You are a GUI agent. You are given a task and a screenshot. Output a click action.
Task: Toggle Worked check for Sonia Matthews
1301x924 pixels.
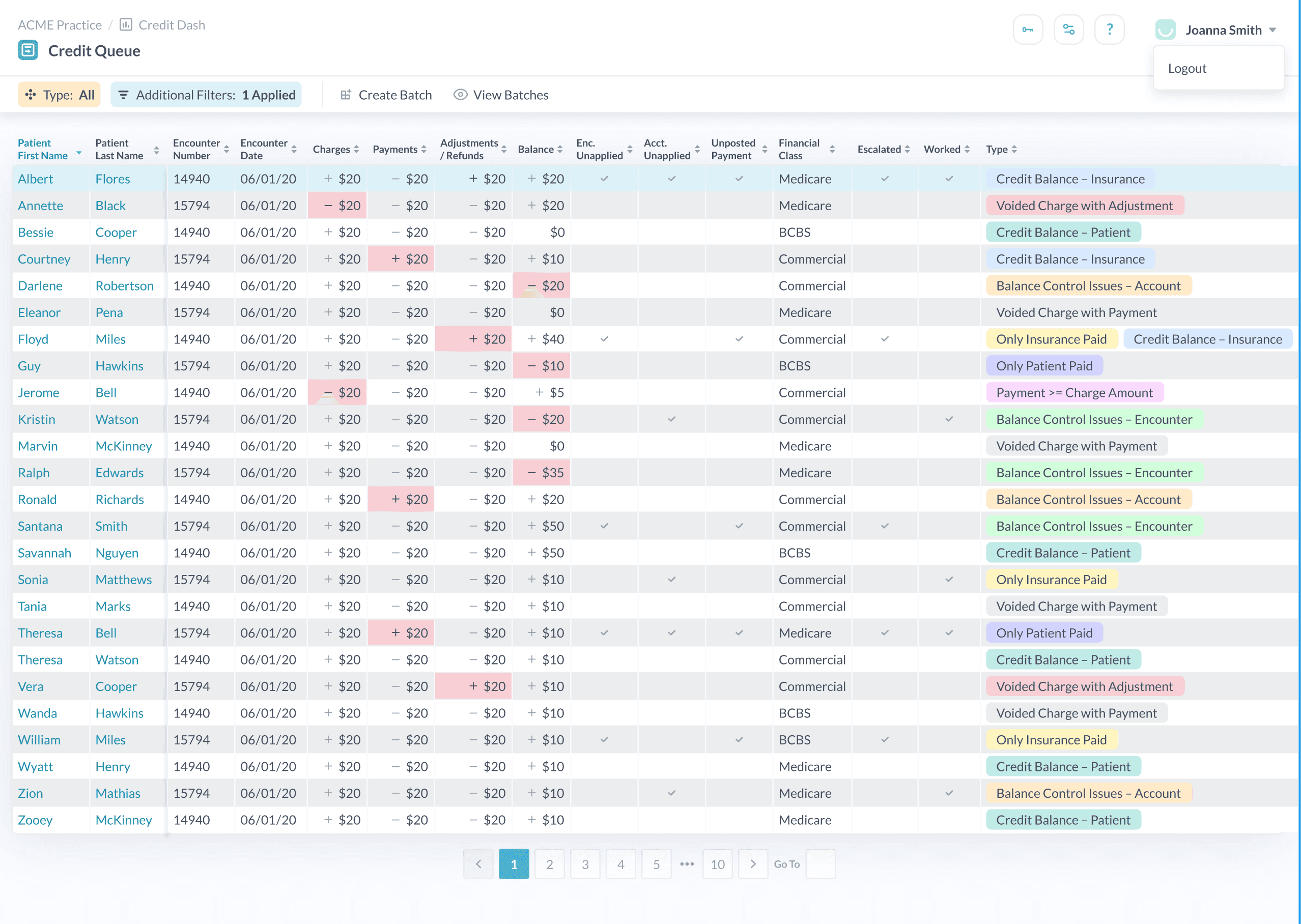pos(949,580)
